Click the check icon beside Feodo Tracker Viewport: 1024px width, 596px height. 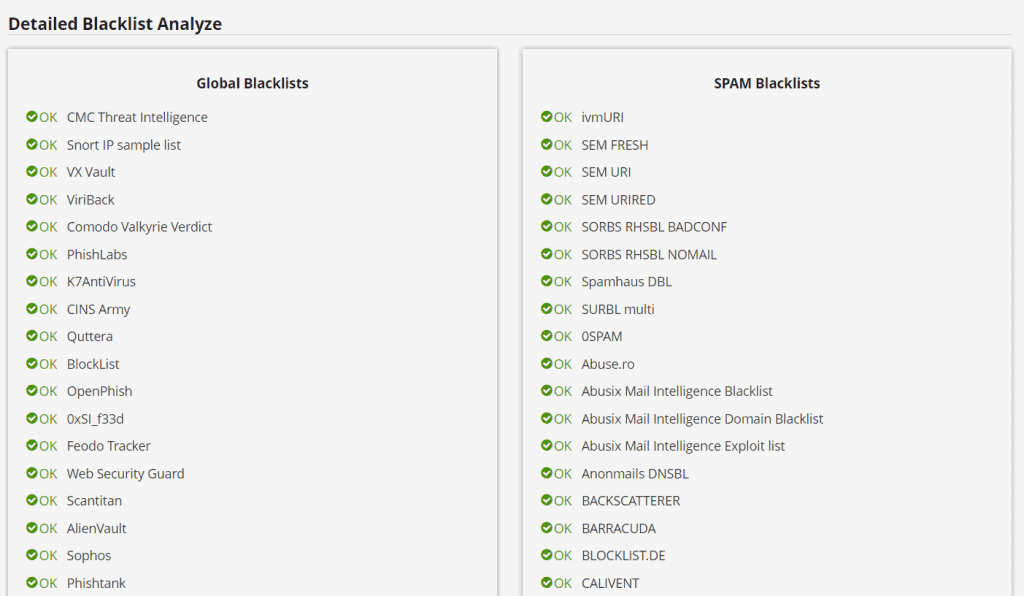[32, 445]
